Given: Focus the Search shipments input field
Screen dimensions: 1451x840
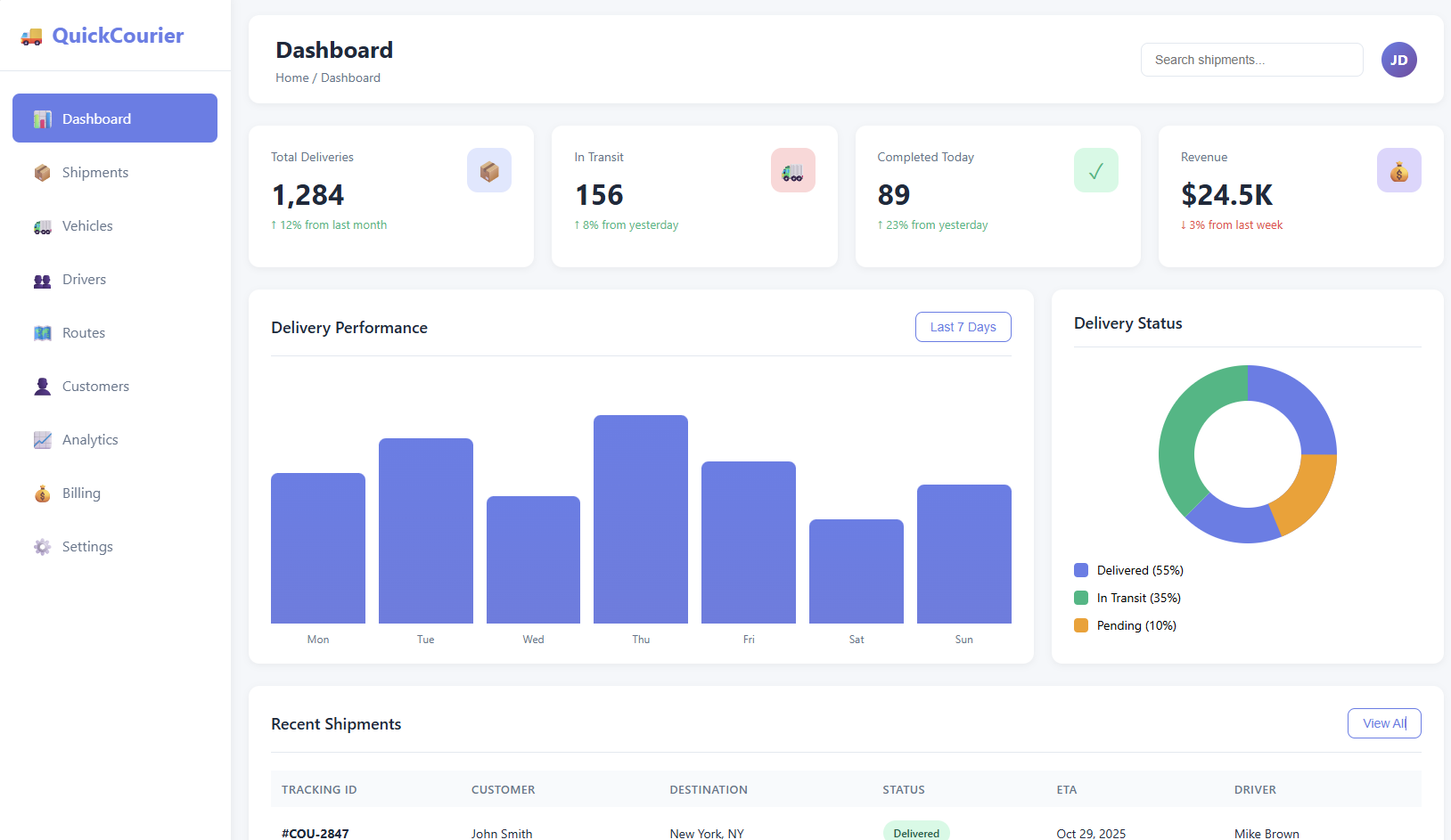Looking at the screenshot, I should tap(1252, 60).
